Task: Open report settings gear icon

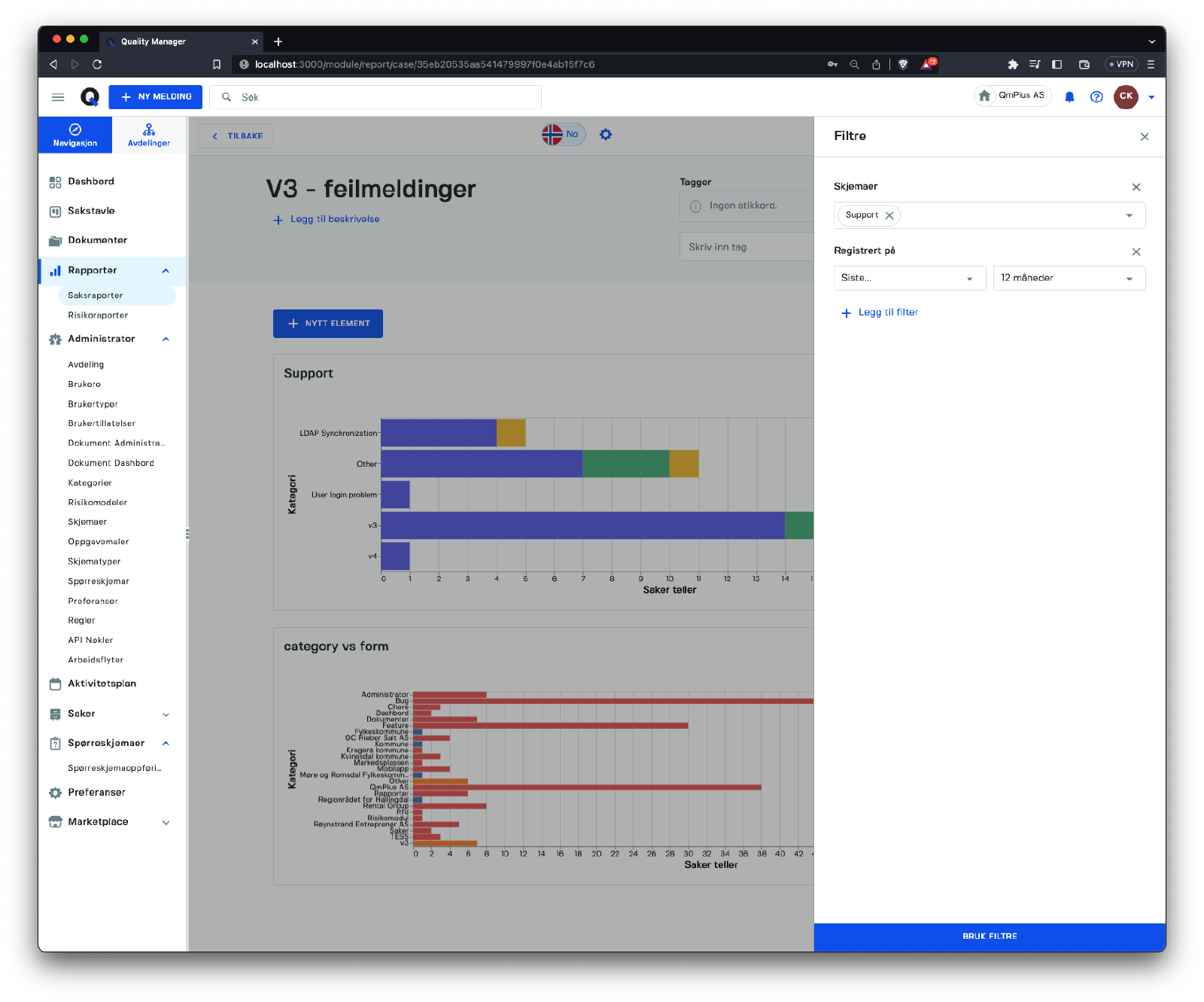Action: pos(606,135)
